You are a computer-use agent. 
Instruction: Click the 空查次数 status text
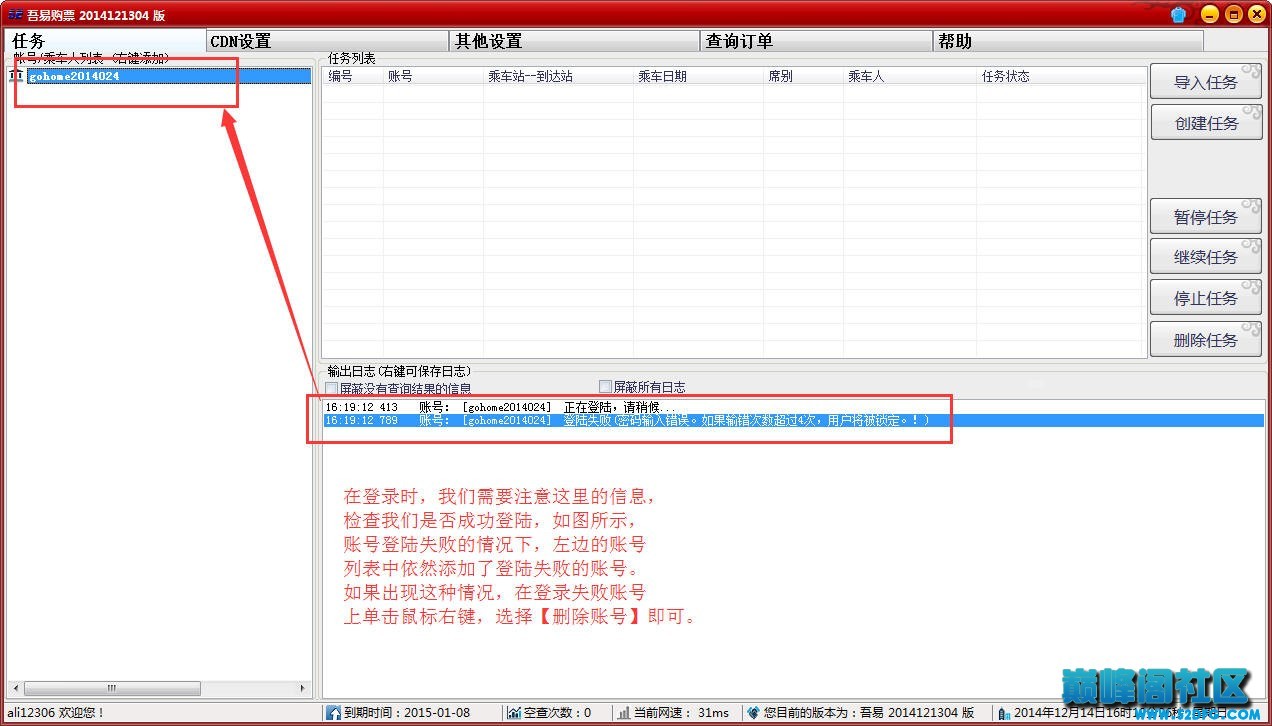(x=558, y=713)
